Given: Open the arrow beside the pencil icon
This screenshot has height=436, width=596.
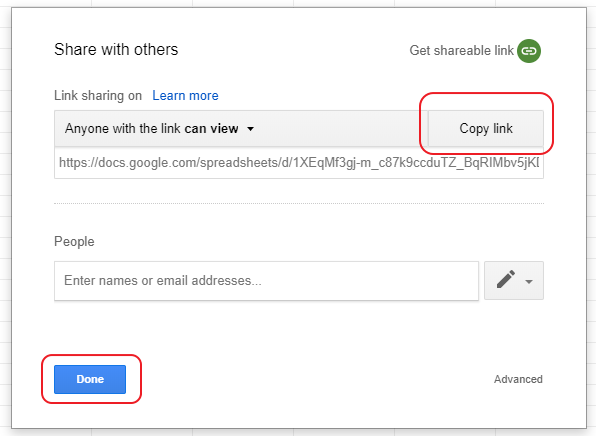Looking at the screenshot, I should coord(529,282).
